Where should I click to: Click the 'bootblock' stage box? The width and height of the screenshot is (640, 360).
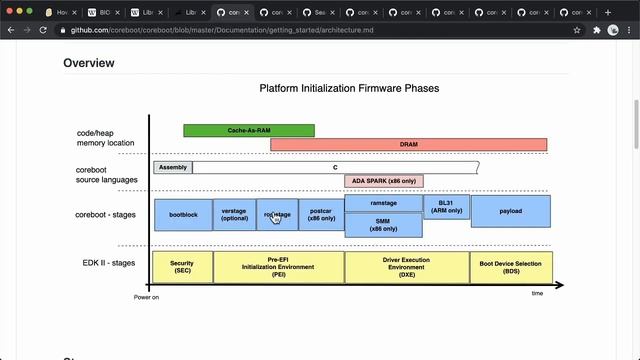(x=183, y=215)
